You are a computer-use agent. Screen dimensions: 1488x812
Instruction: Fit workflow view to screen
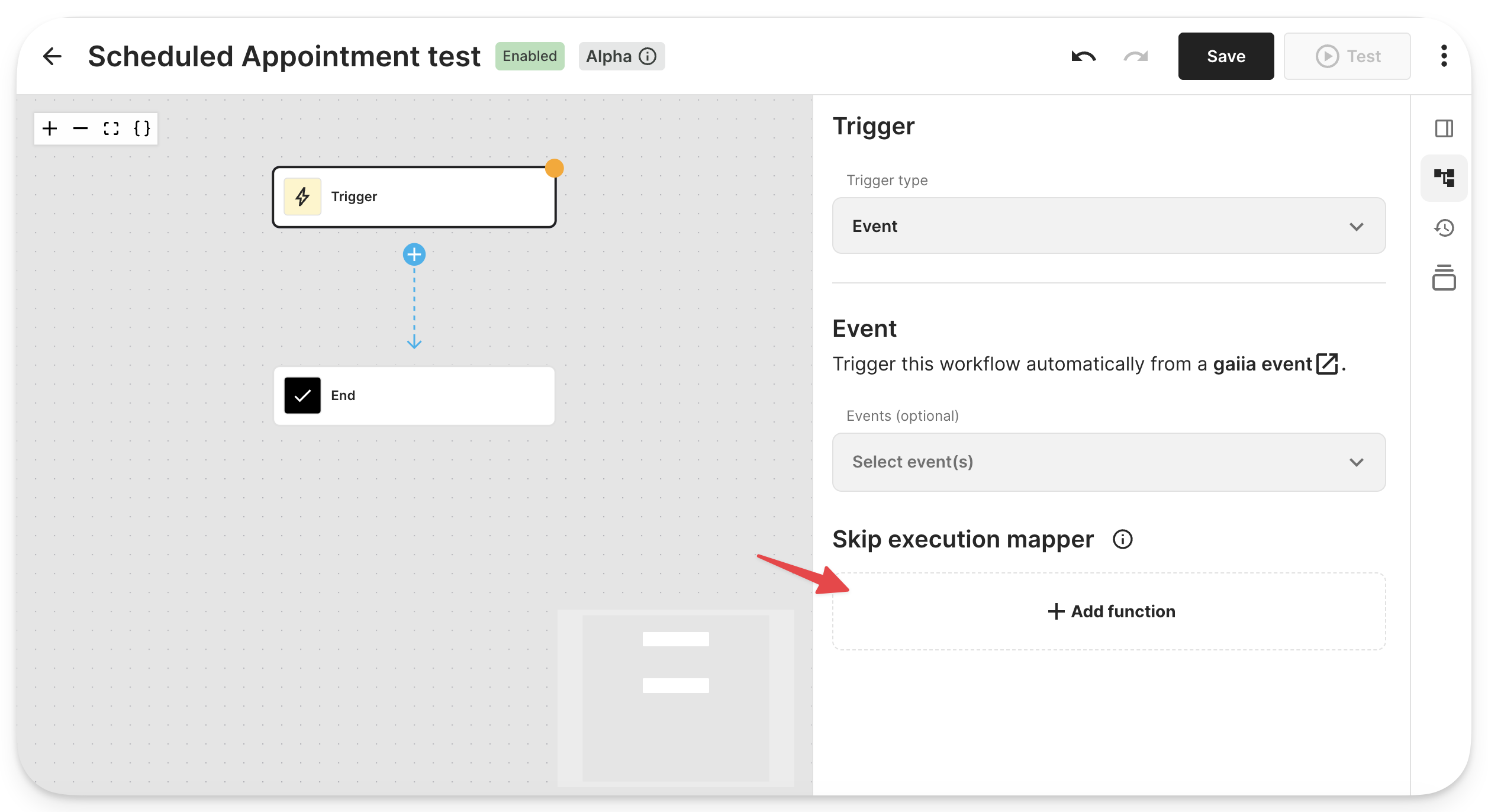(111, 128)
